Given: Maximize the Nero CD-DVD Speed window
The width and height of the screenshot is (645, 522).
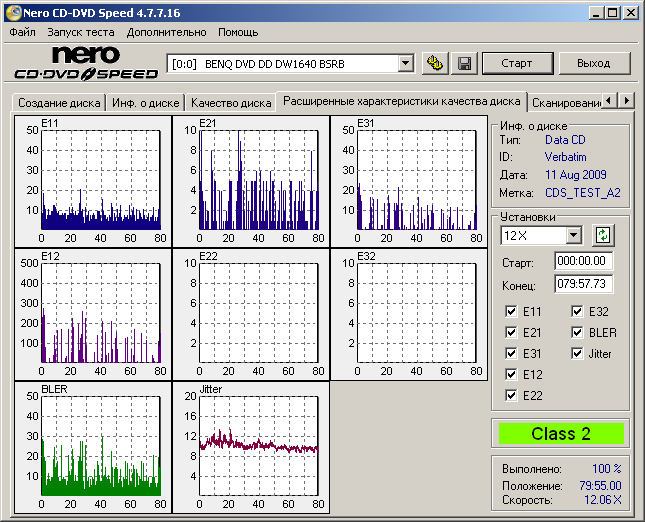Looking at the screenshot, I should [613, 12].
